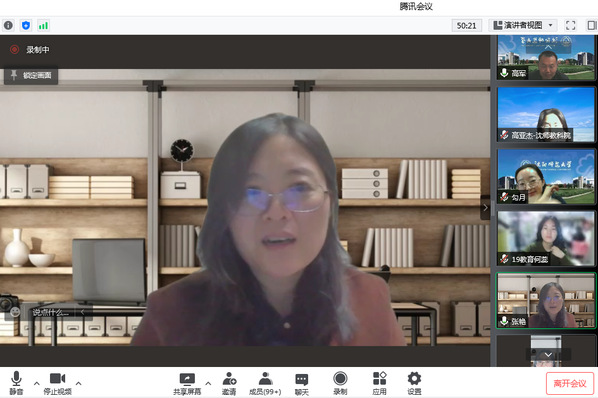The width and height of the screenshot is (598, 398).
Task: Toggle the side panel layout icon
Action: click(592, 26)
